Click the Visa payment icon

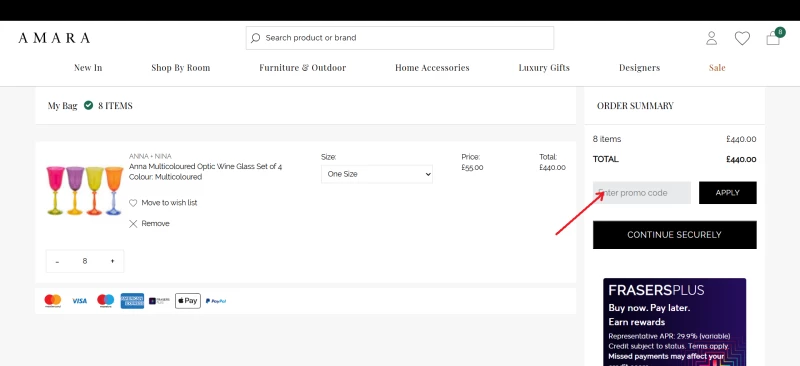(x=80, y=301)
